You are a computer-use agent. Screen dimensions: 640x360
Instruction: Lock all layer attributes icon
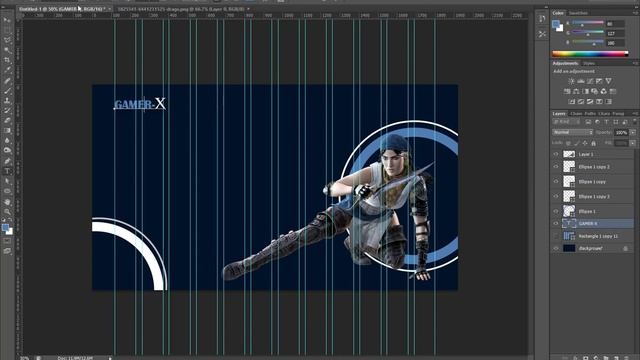pos(593,143)
